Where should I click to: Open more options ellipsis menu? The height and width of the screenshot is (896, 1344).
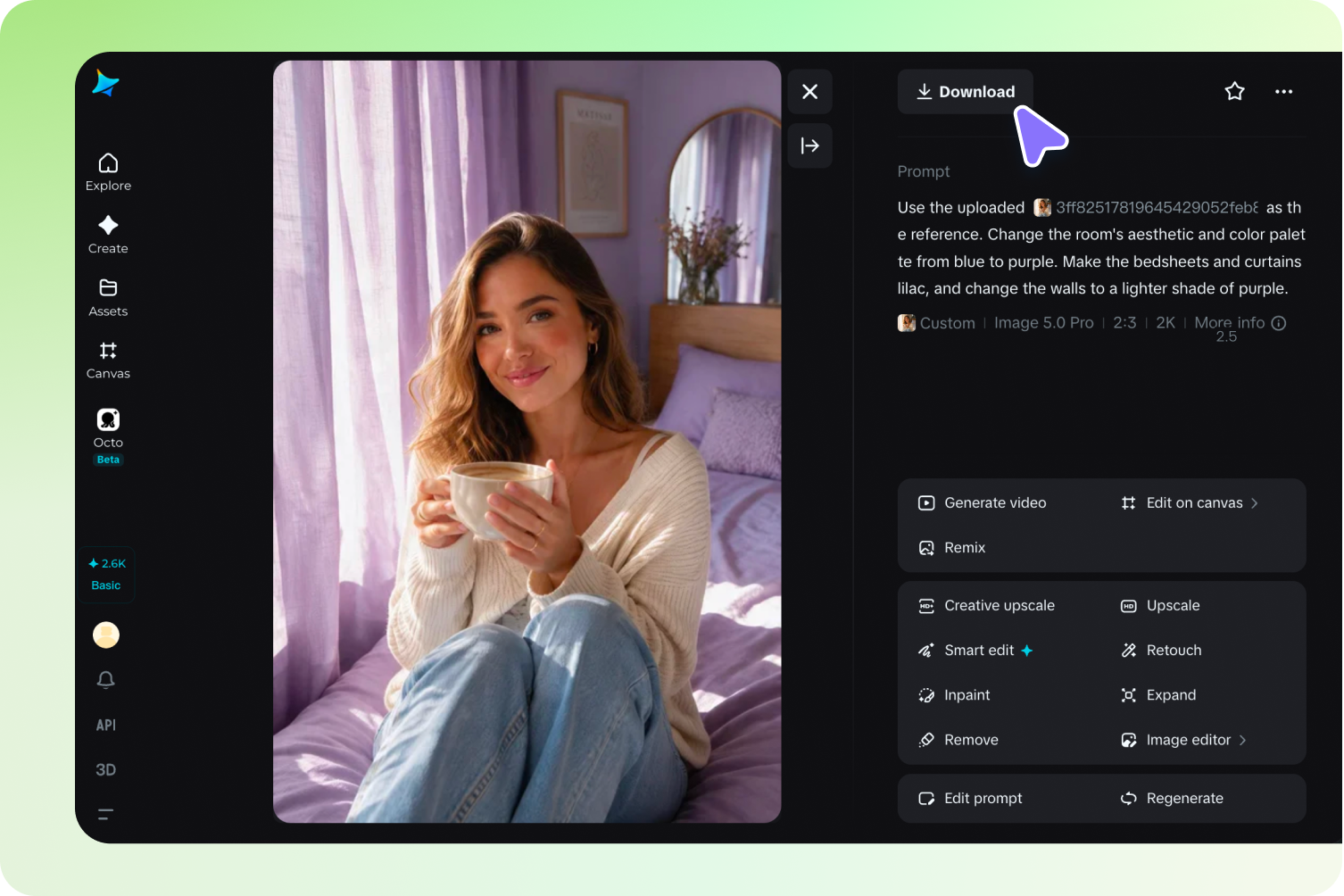[x=1284, y=91]
